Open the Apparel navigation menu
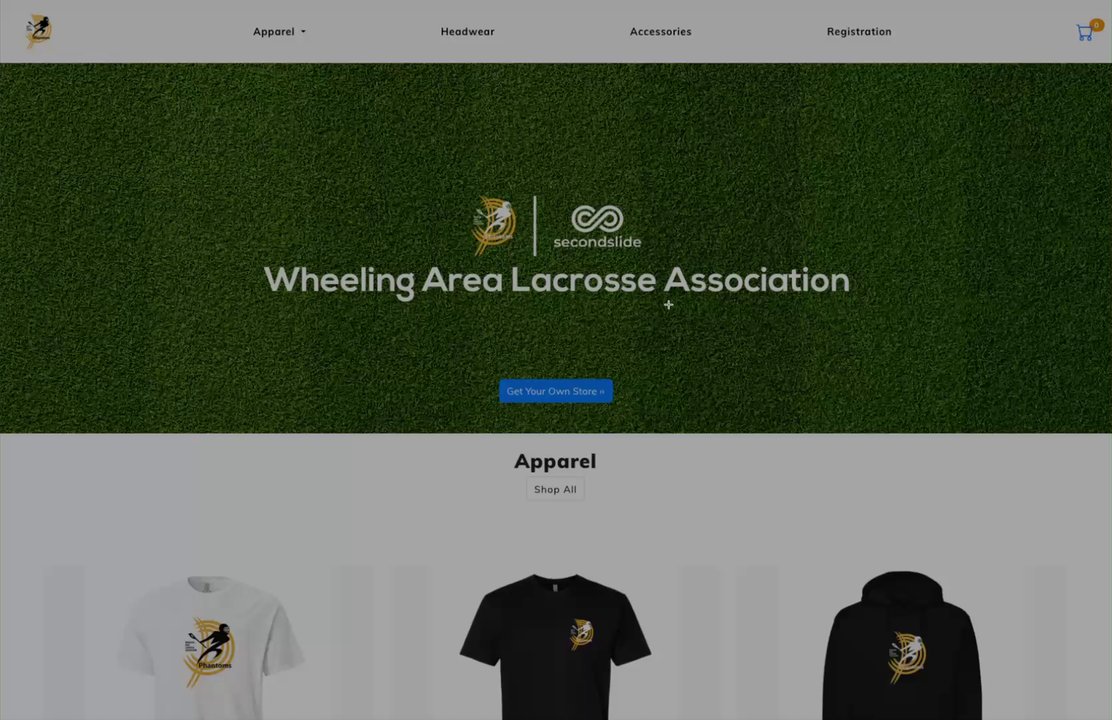The height and width of the screenshot is (720, 1112). (x=279, y=32)
